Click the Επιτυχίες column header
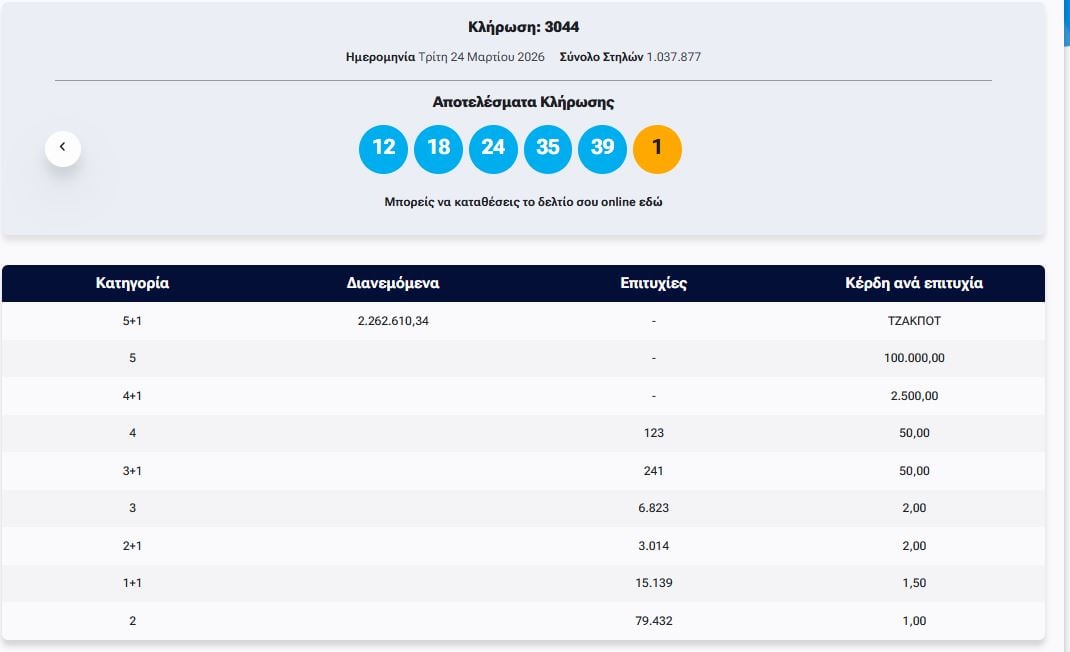This screenshot has height=652, width=1070. [653, 283]
